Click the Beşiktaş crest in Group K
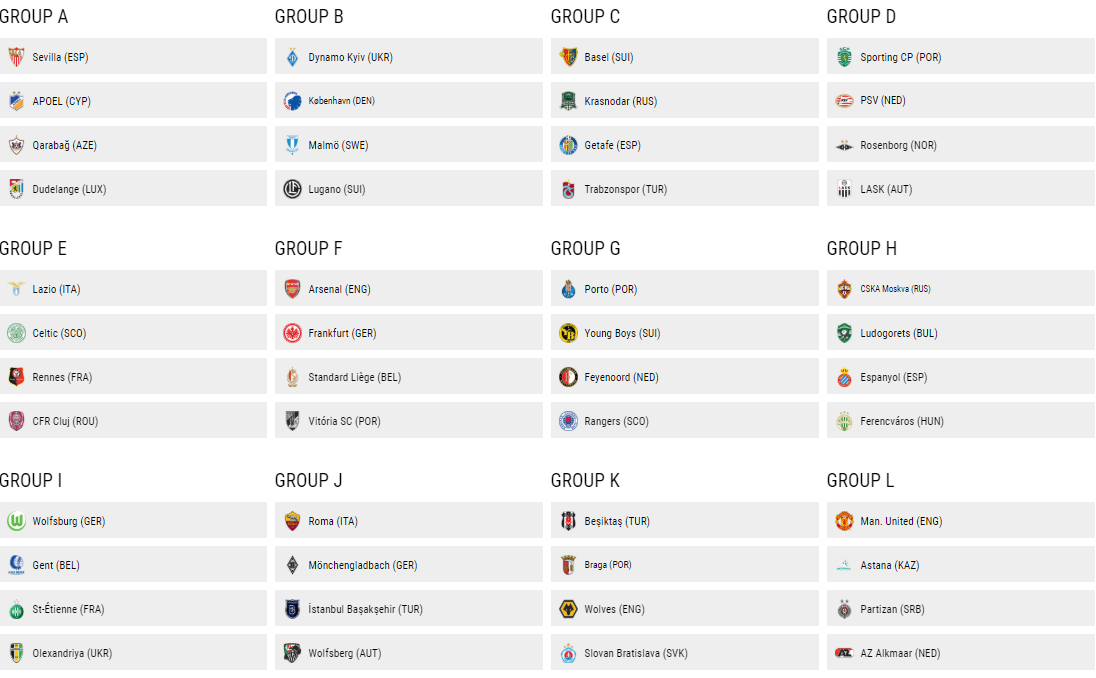Screen dimensions: 1096x678 565,521
